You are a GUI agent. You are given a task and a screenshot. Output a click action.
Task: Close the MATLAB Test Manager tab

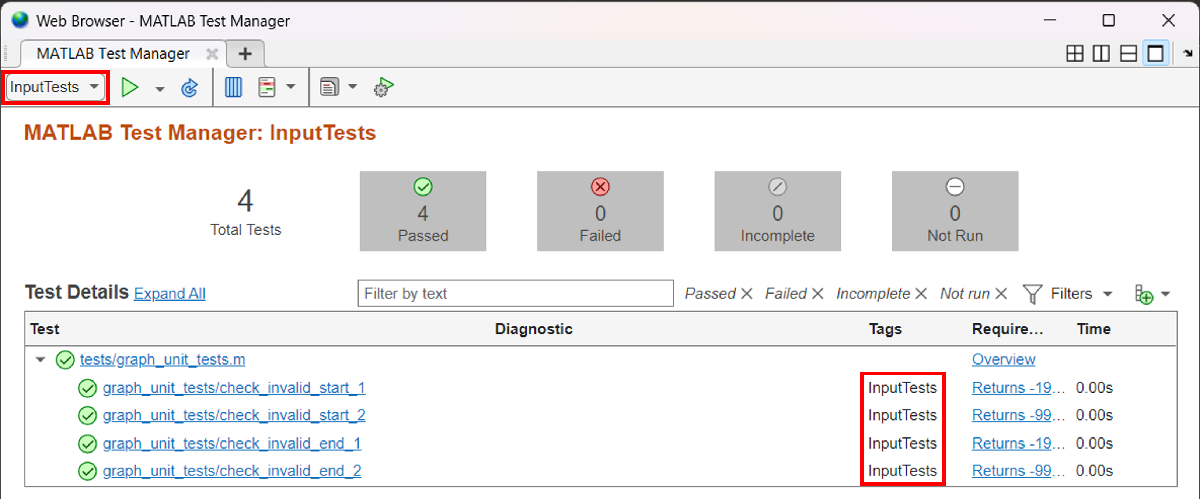tap(212, 54)
